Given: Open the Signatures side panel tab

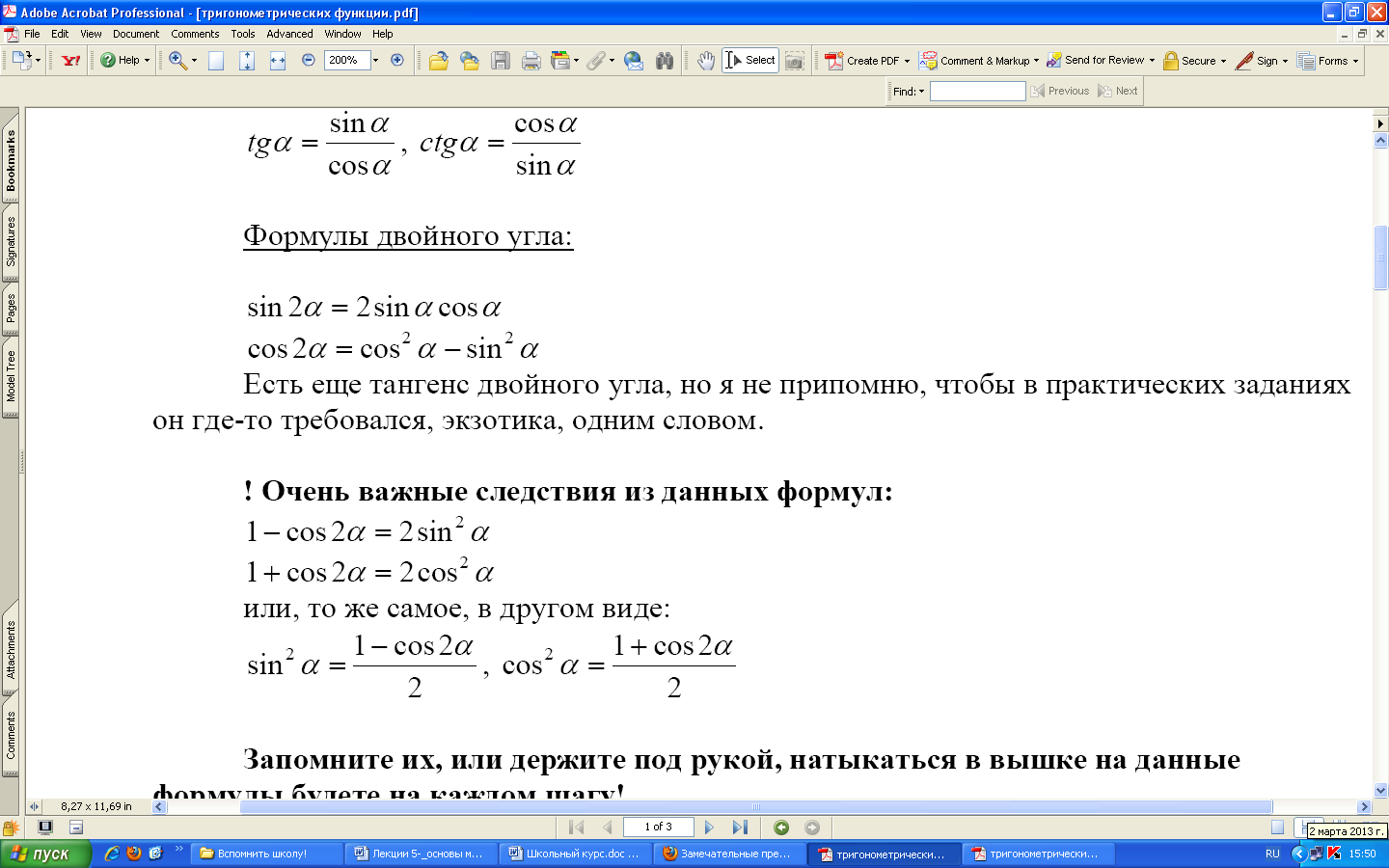Looking at the screenshot, I should click(11, 242).
